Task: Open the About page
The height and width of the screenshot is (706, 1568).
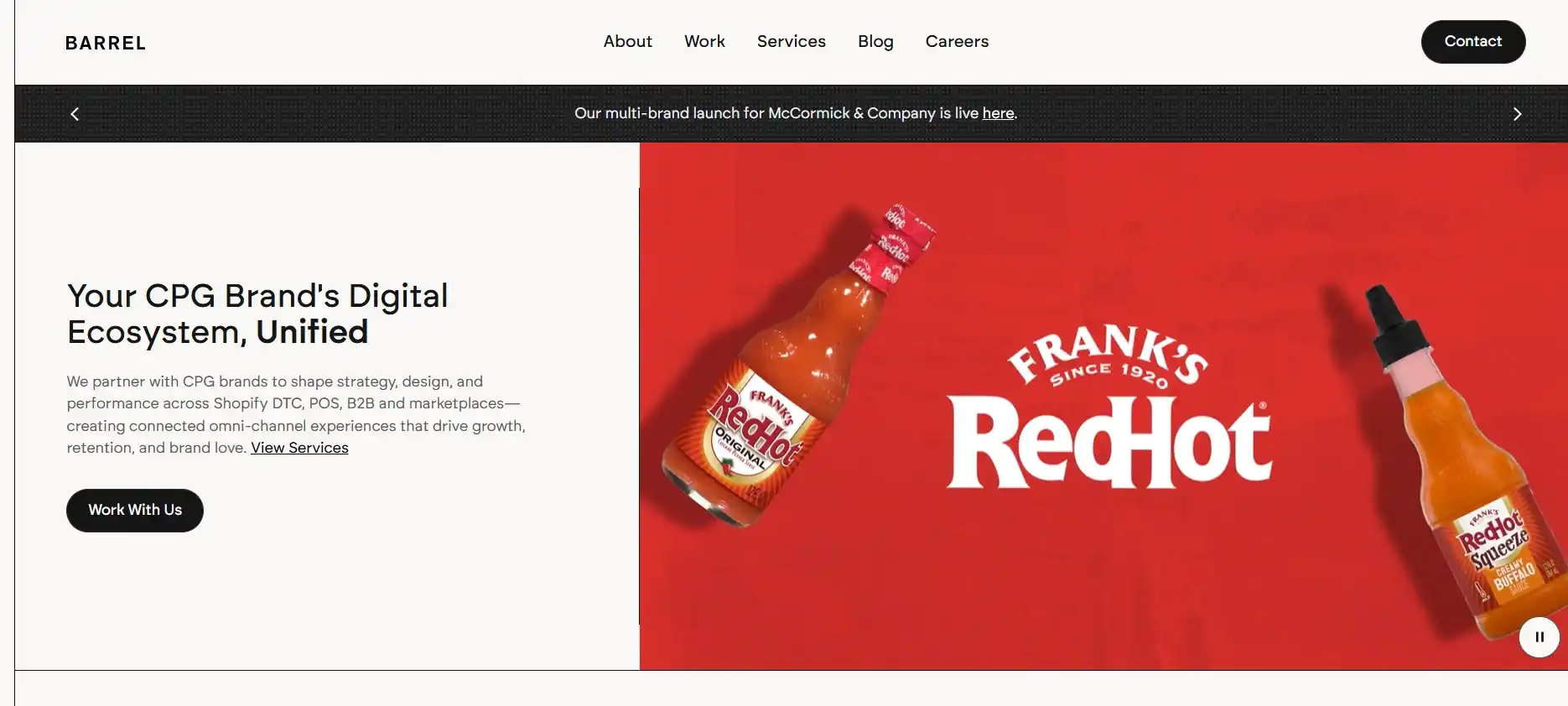Action: pos(627,41)
